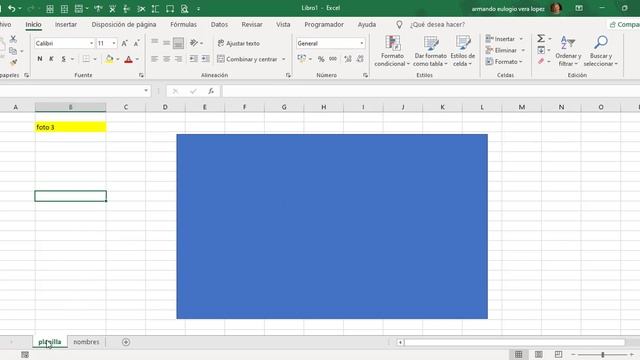Toggle italic formatting (K)

51,59
